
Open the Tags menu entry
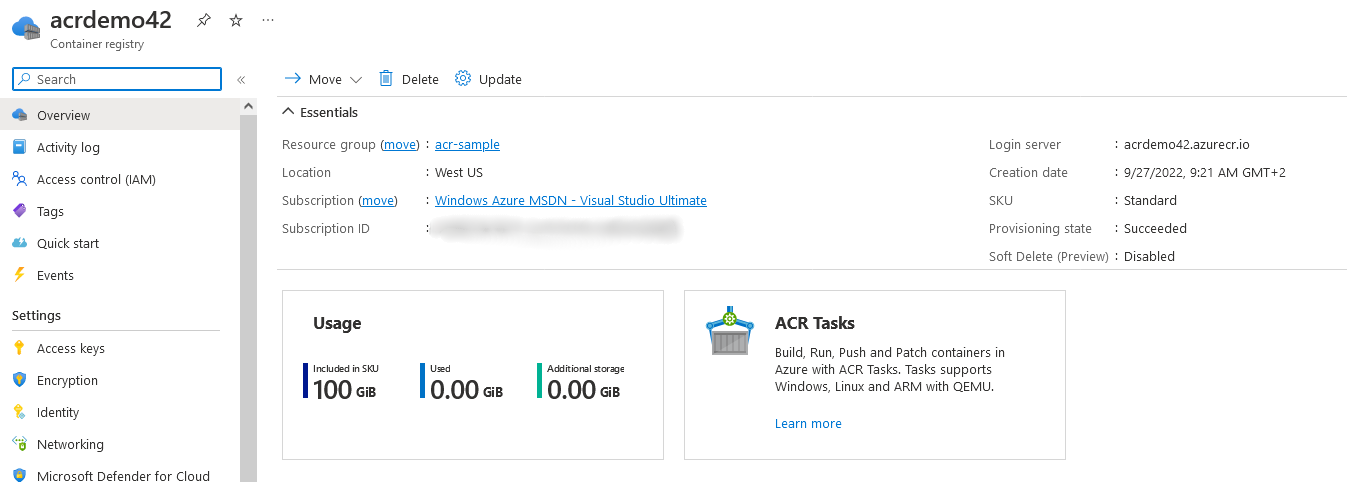pyautogui.click(x=120, y=211)
